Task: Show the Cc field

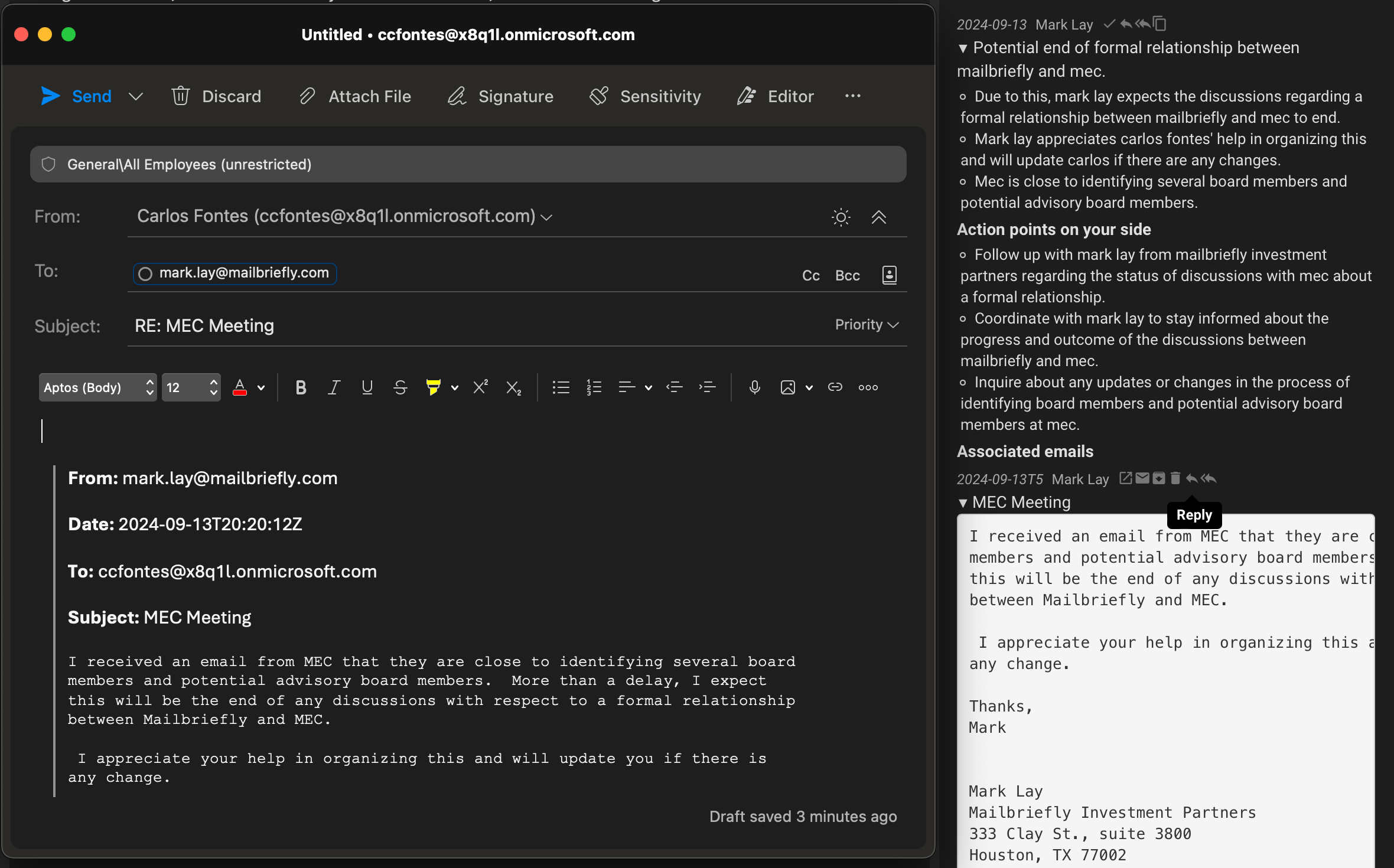Action: pos(811,275)
